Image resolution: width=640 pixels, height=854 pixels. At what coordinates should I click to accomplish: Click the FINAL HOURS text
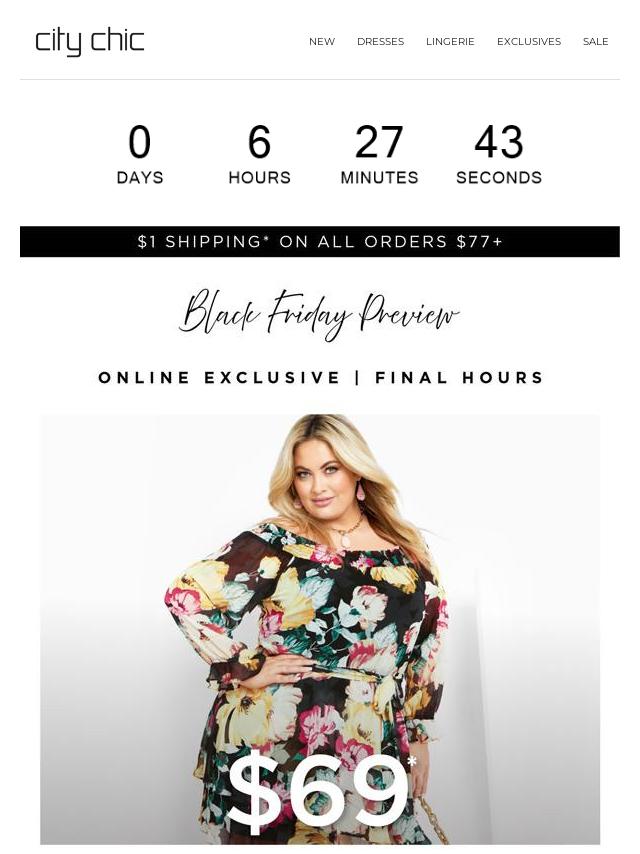pos(459,377)
